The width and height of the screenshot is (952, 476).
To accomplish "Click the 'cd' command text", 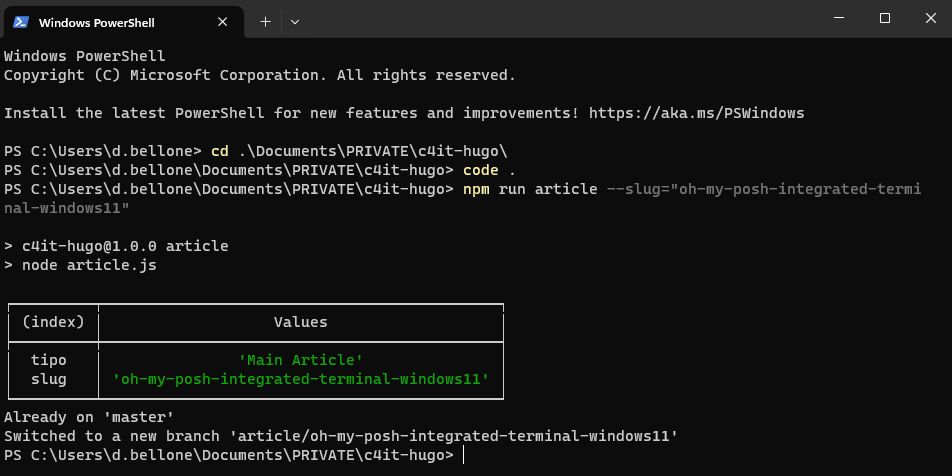I will click(x=219, y=151).
